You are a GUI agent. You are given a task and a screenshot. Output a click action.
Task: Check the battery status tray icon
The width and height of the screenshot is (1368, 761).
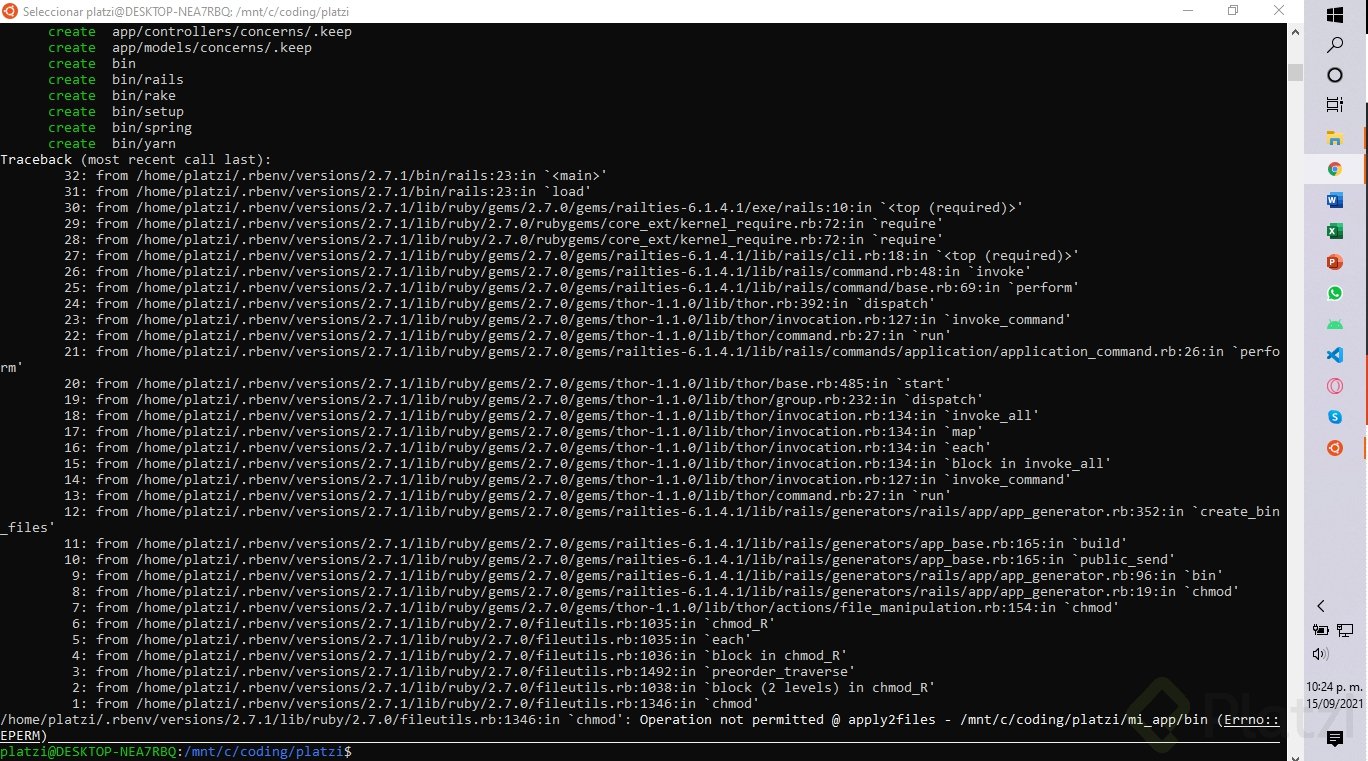click(x=1321, y=630)
